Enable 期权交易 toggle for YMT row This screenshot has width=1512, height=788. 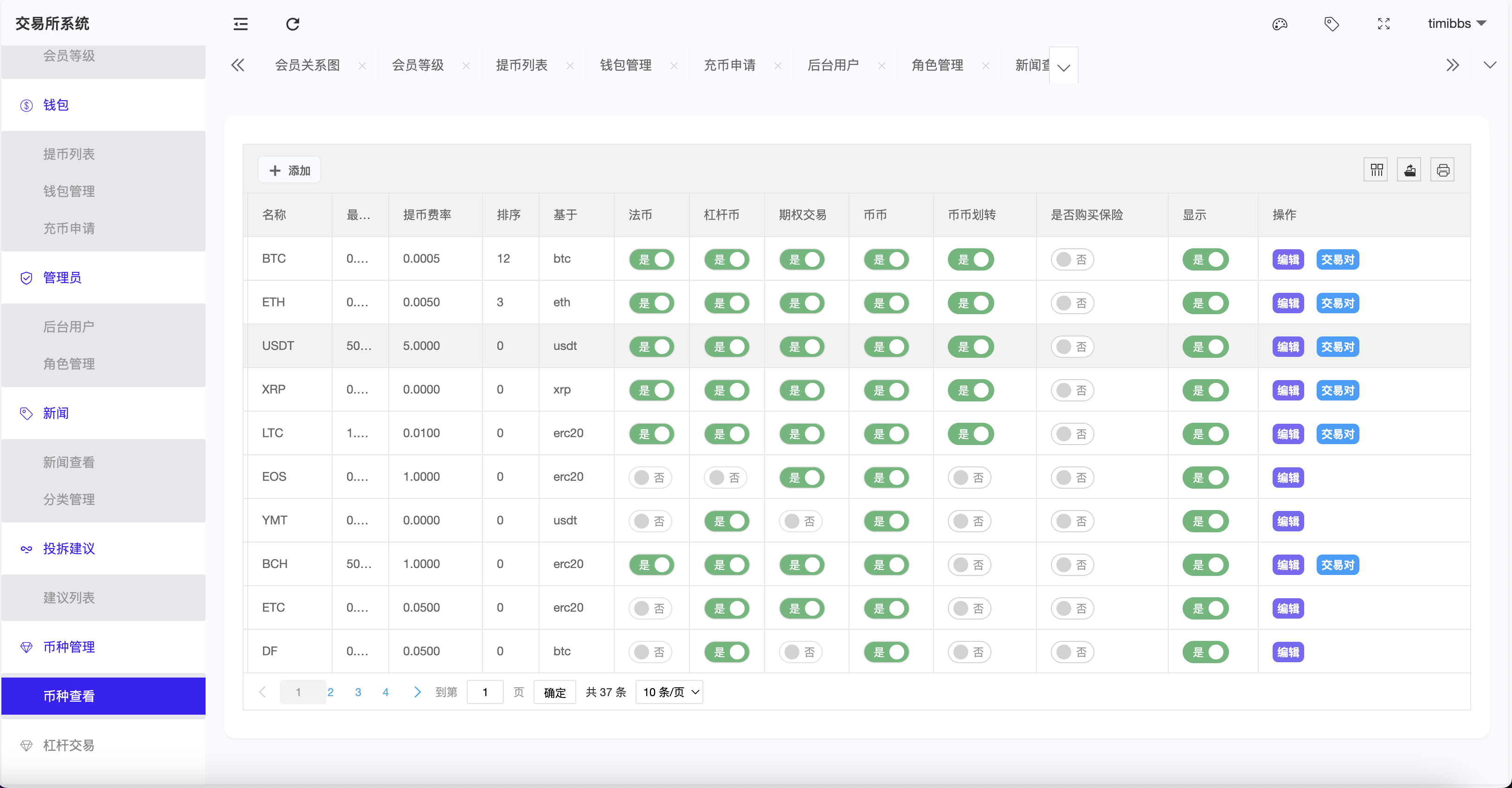click(802, 521)
